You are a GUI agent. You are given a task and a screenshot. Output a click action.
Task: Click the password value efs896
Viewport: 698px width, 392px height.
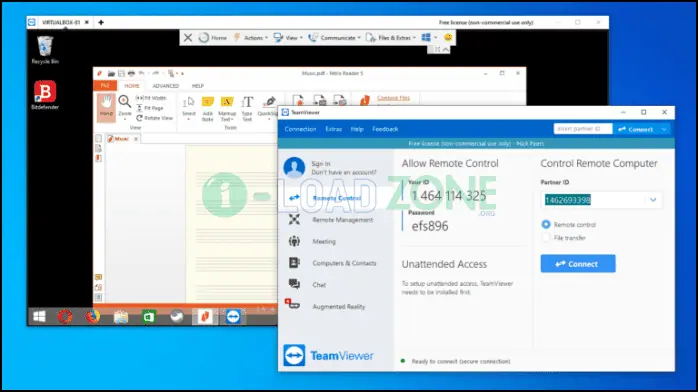click(430, 226)
